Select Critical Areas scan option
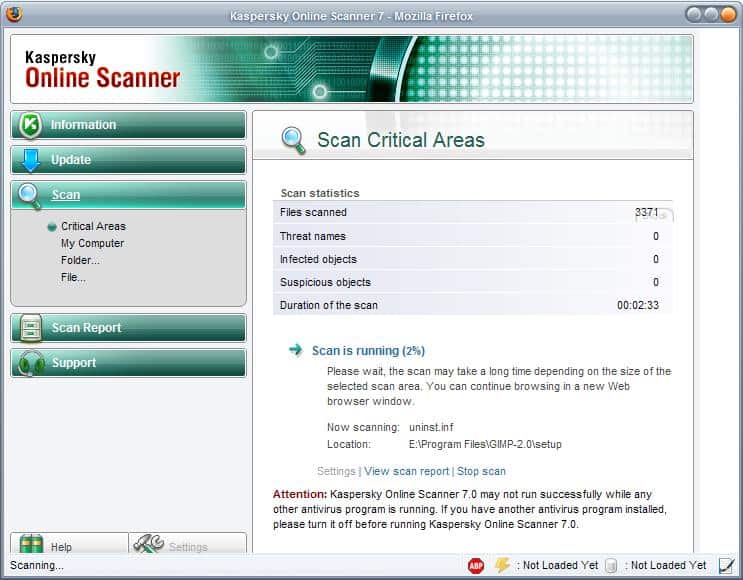 93,226
